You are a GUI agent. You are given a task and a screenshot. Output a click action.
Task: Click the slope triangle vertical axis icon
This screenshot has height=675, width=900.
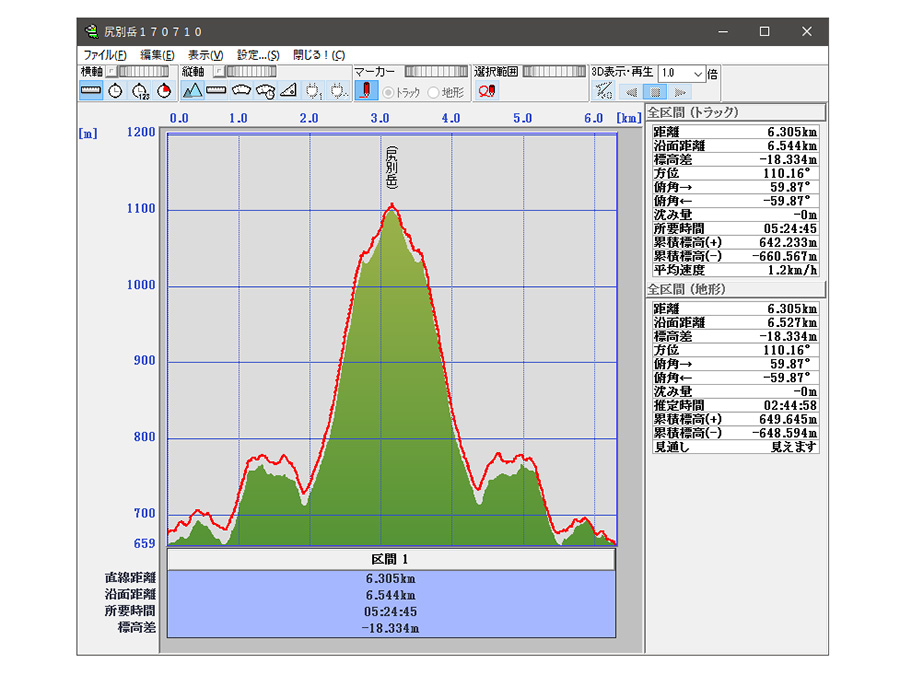[288, 91]
